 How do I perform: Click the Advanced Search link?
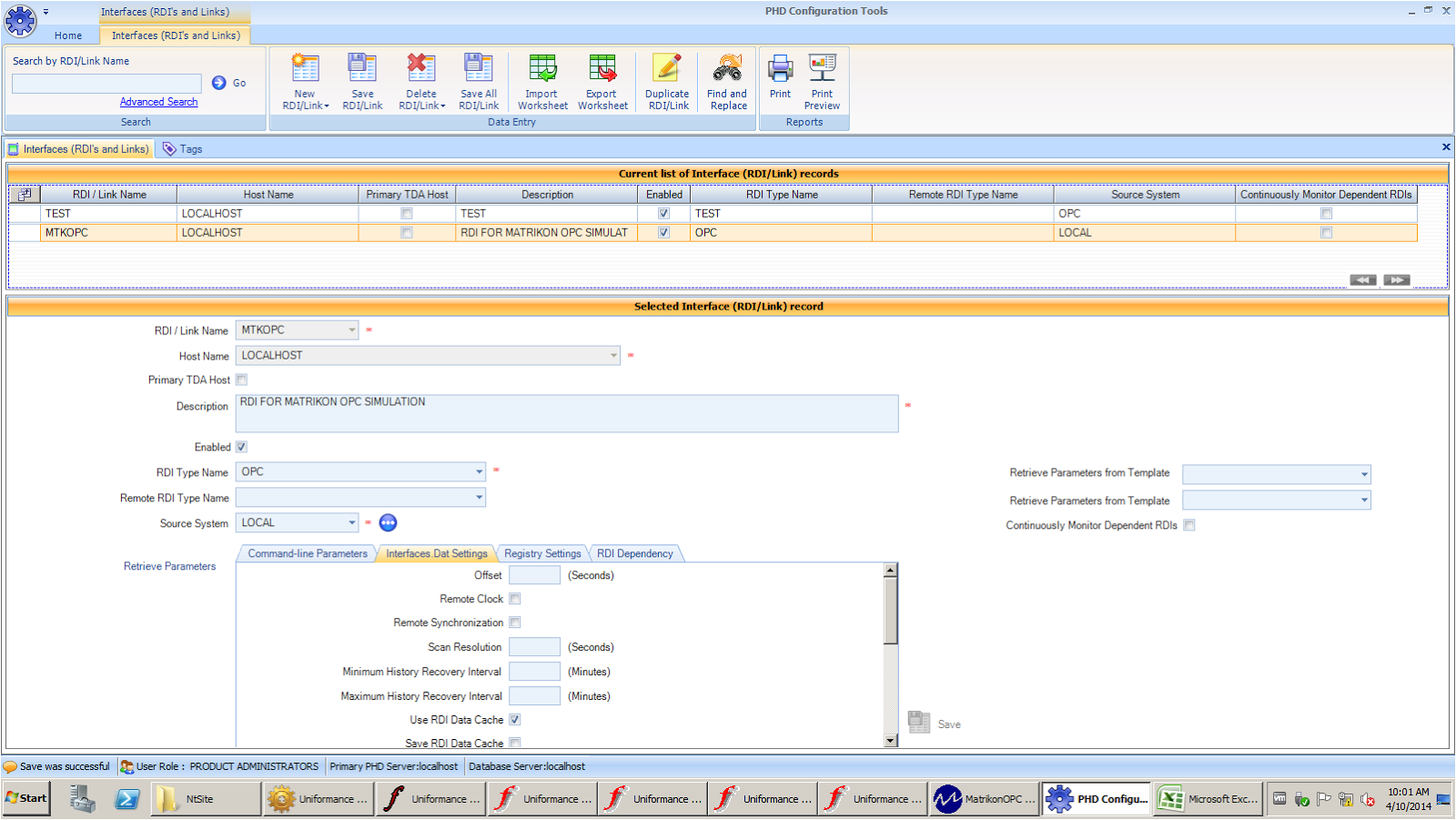tap(158, 101)
